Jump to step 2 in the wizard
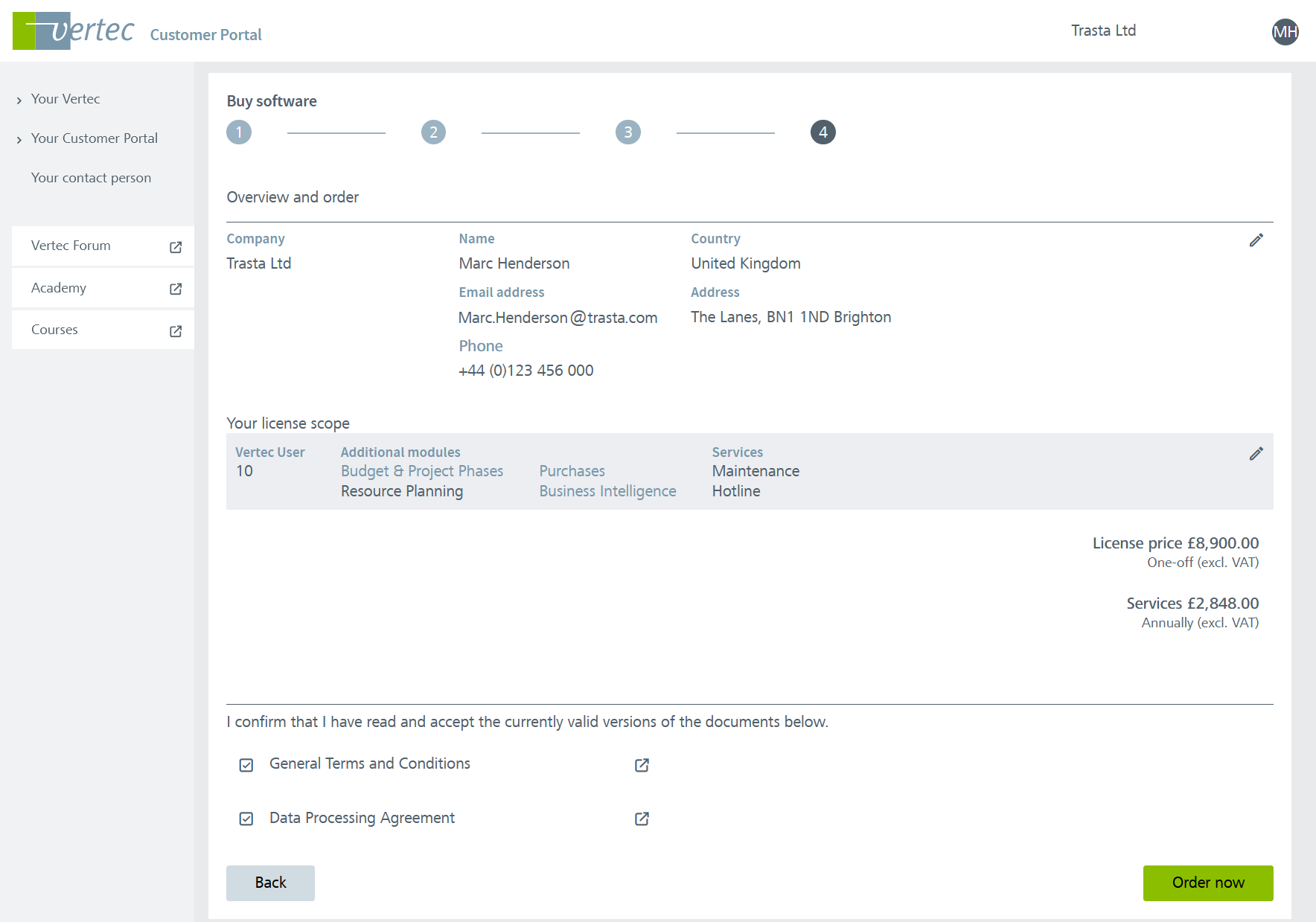Image resolution: width=1316 pixels, height=922 pixels. coord(433,132)
